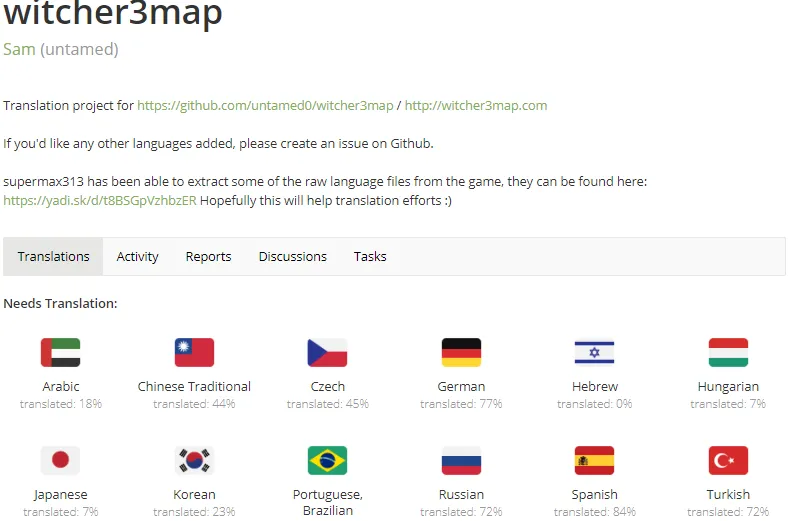Viewport: 792px width, 521px height.
Task: Click the 'translated: 0%' Hebrew progress text
Action: tap(595, 404)
